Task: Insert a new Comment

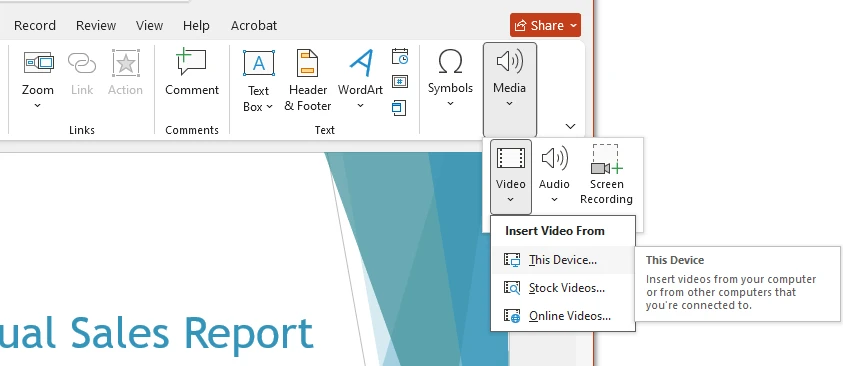Action: coord(192,73)
